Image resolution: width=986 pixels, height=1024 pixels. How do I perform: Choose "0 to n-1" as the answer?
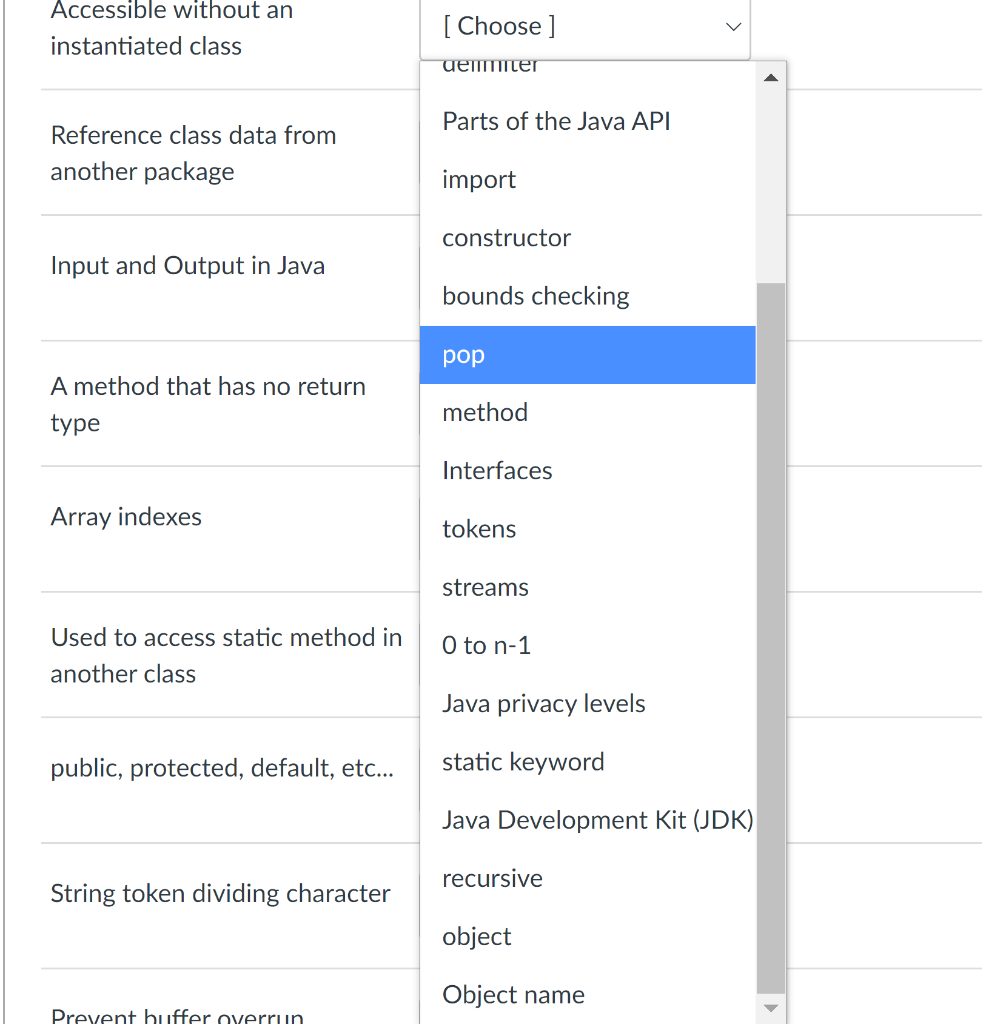(486, 645)
